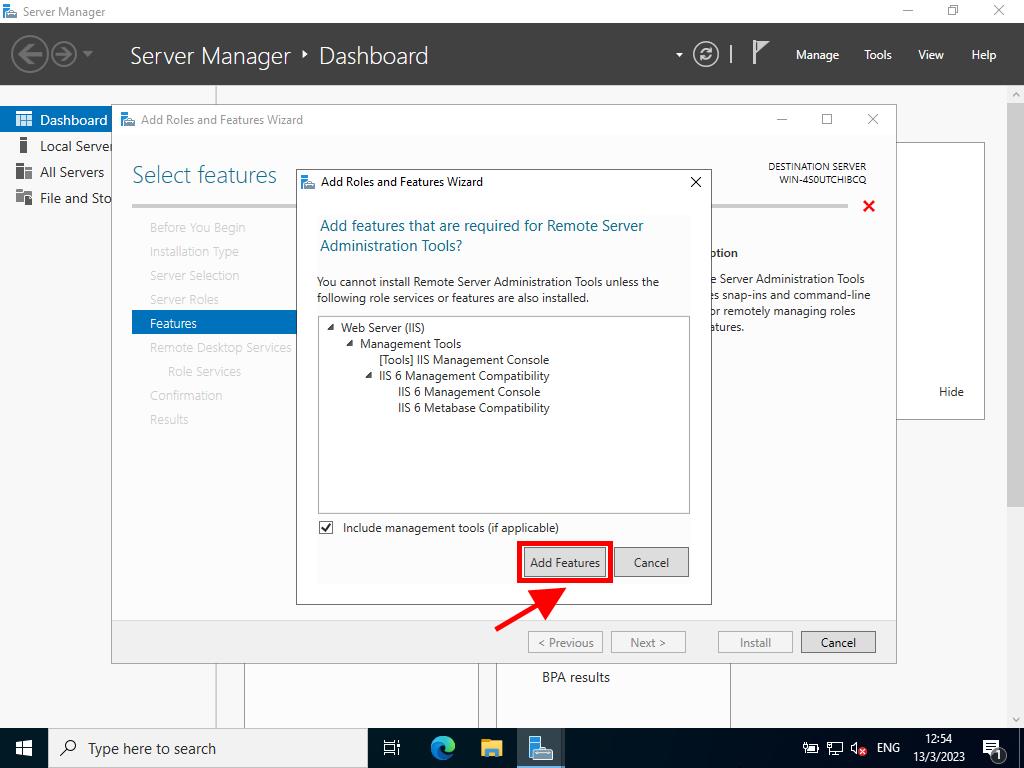This screenshot has width=1024, height=768.
Task: Minimize the Select features wizard window
Action: click(x=782, y=119)
